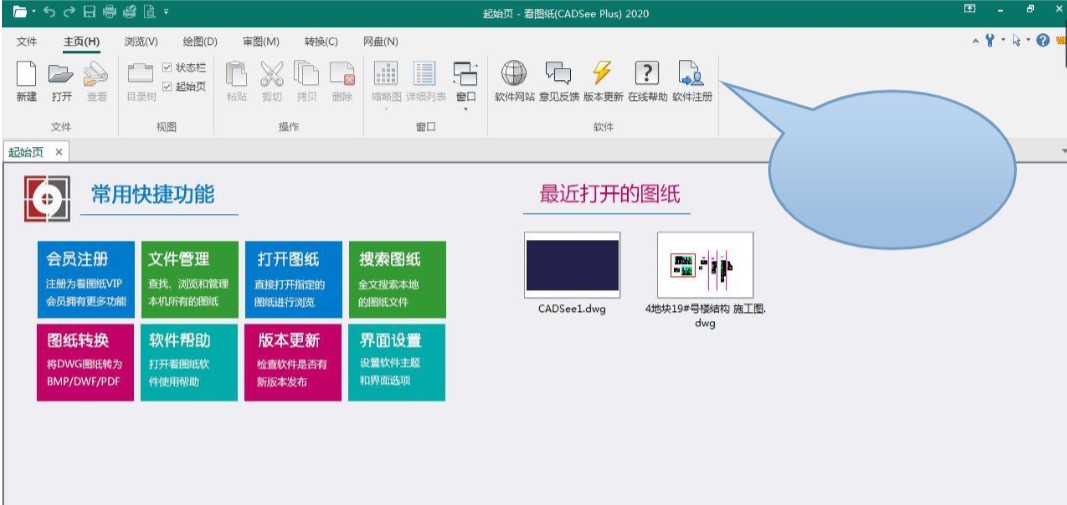This screenshot has width=1067, height=505.
Task: Click the 文件管理 green tile
Action: (189, 279)
